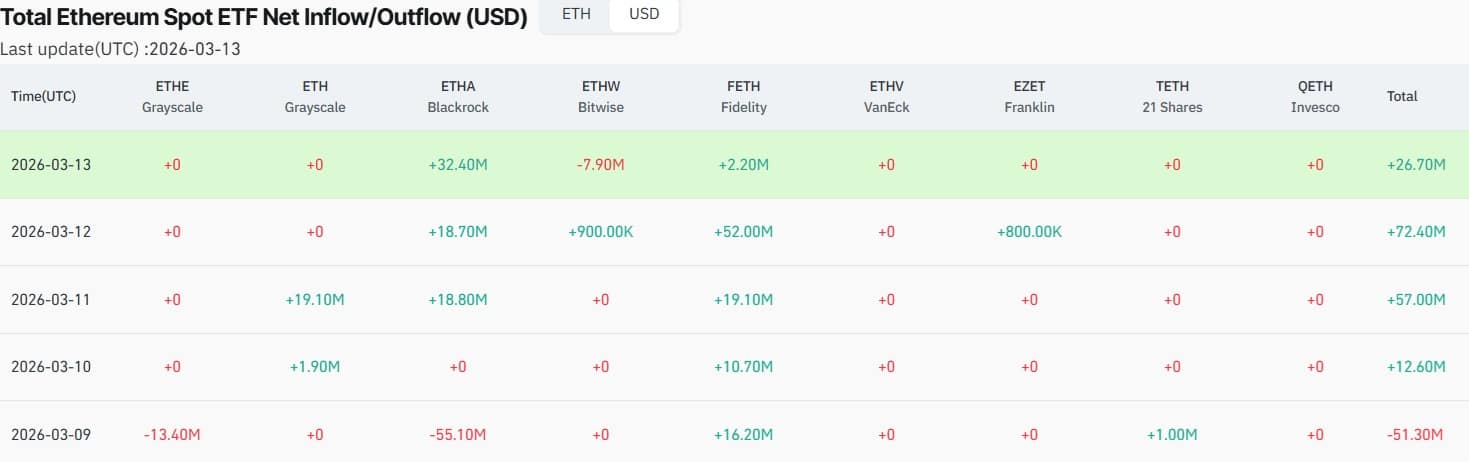Select the USD unit toggle
The image size is (1469, 462).
[x=644, y=15]
